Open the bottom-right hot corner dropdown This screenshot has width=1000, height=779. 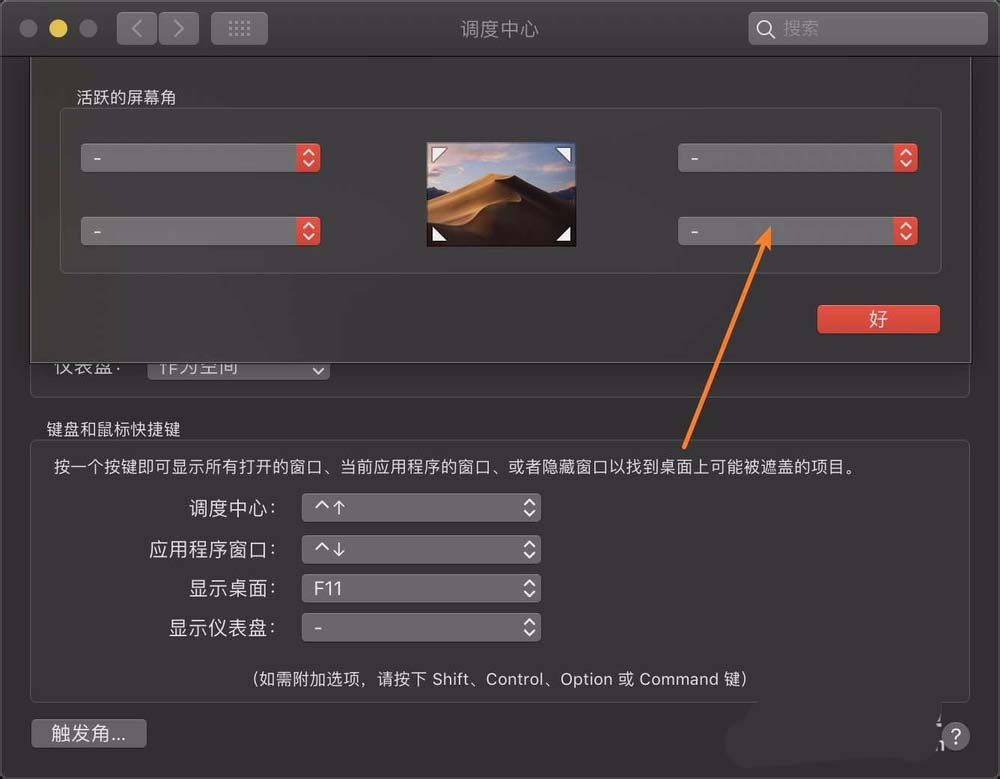pos(798,231)
